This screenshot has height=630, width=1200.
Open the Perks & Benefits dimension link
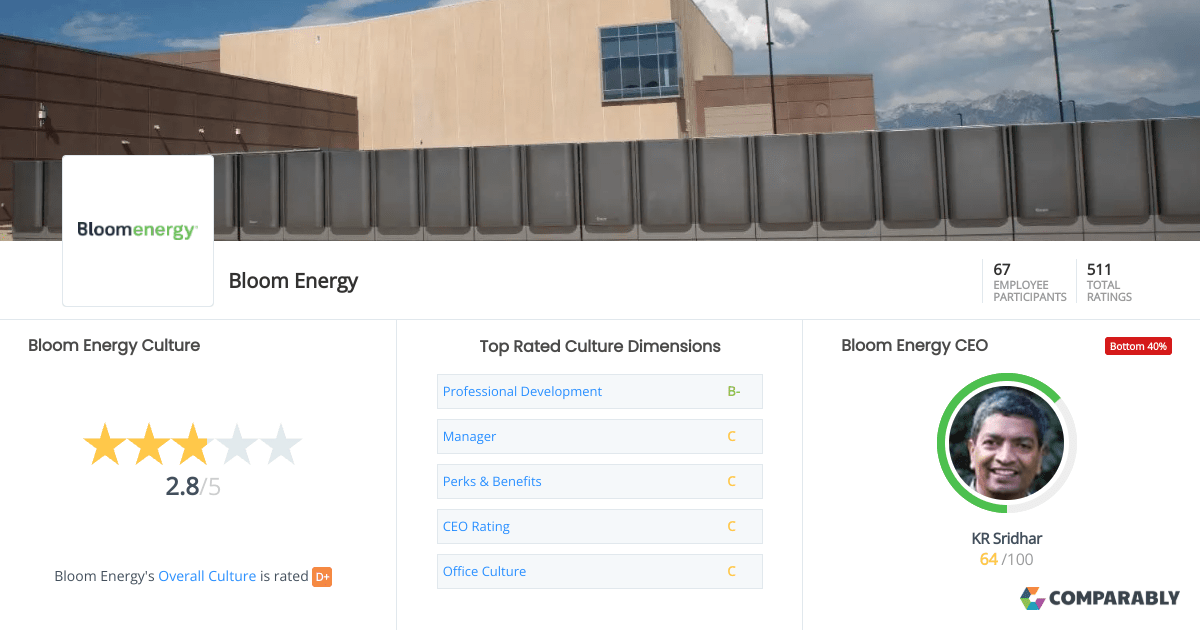coord(492,481)
